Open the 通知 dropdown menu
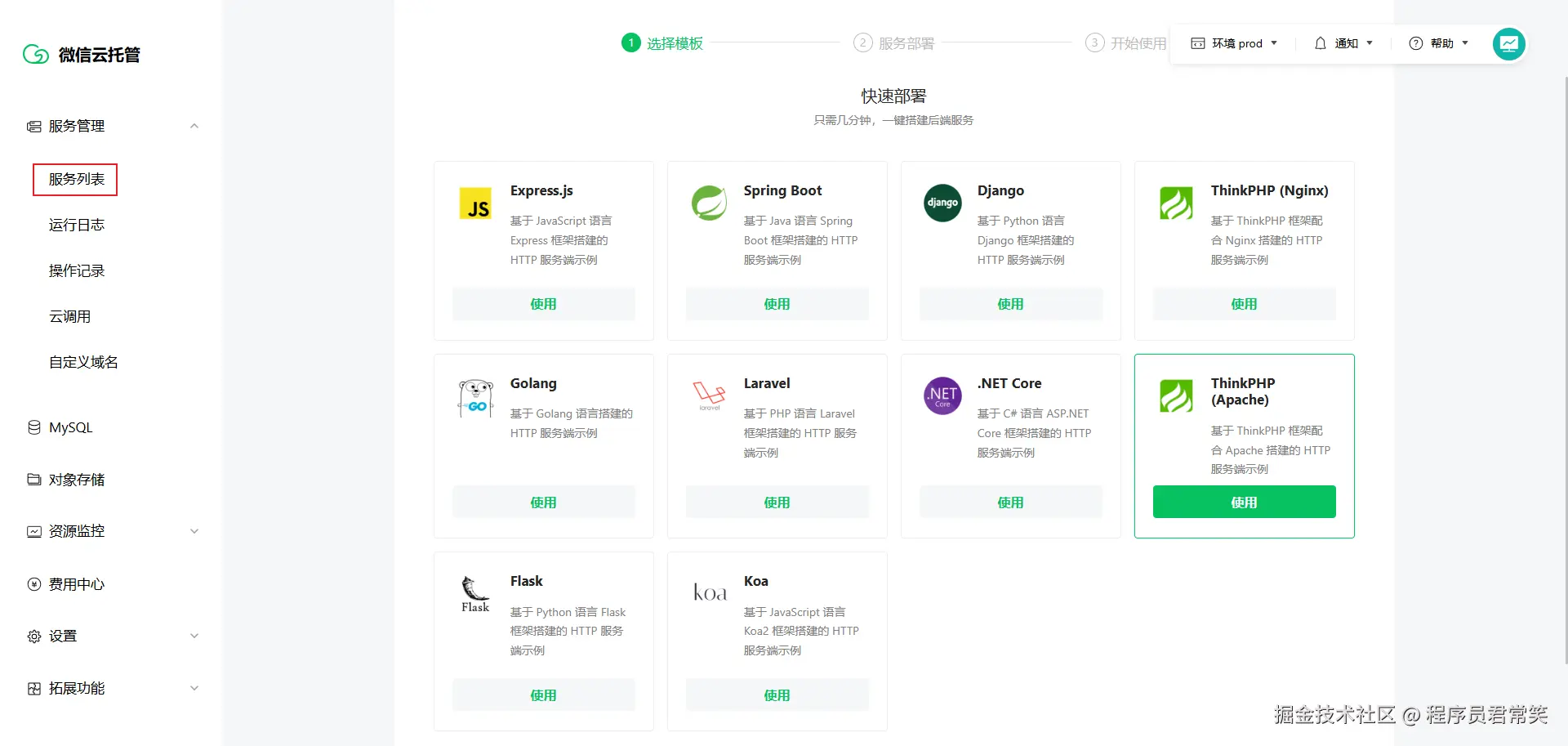 point(1343,43)
